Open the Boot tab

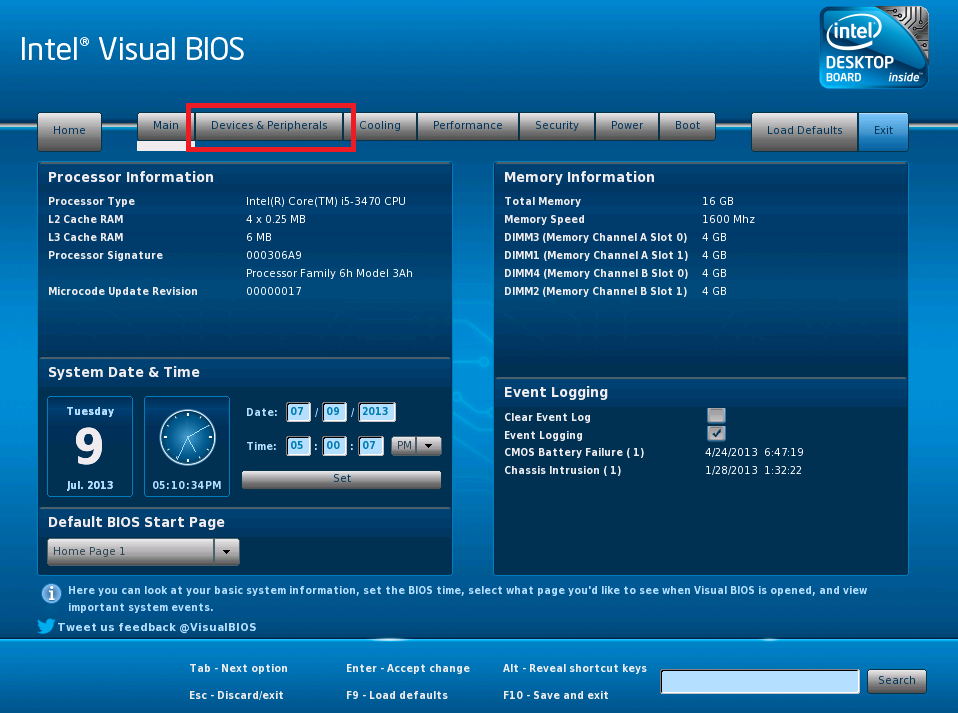click(x=687, y=125)
